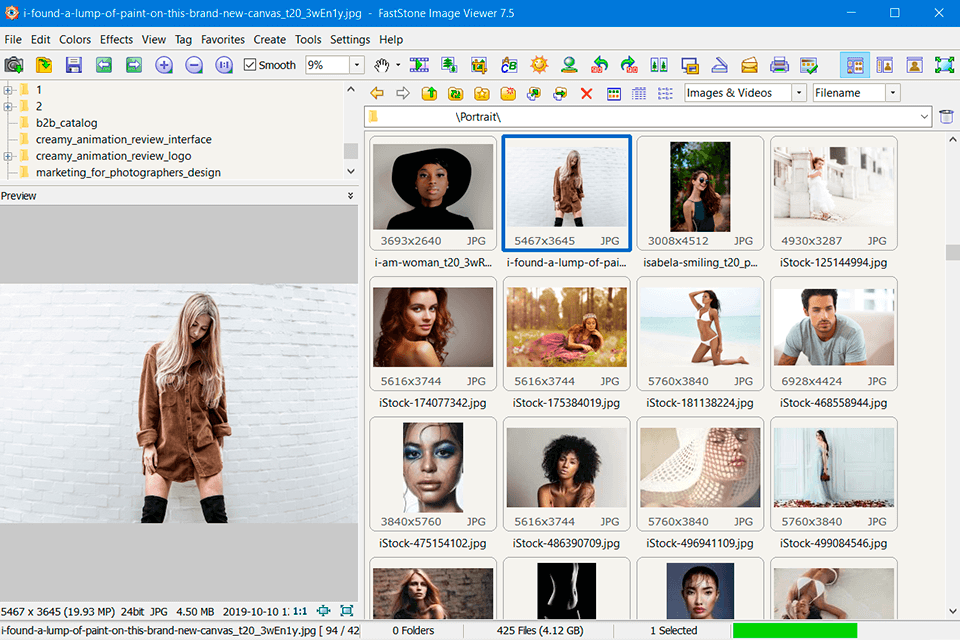
Task: Click the Rotate Left icon
Action: [x=599, y=65]
